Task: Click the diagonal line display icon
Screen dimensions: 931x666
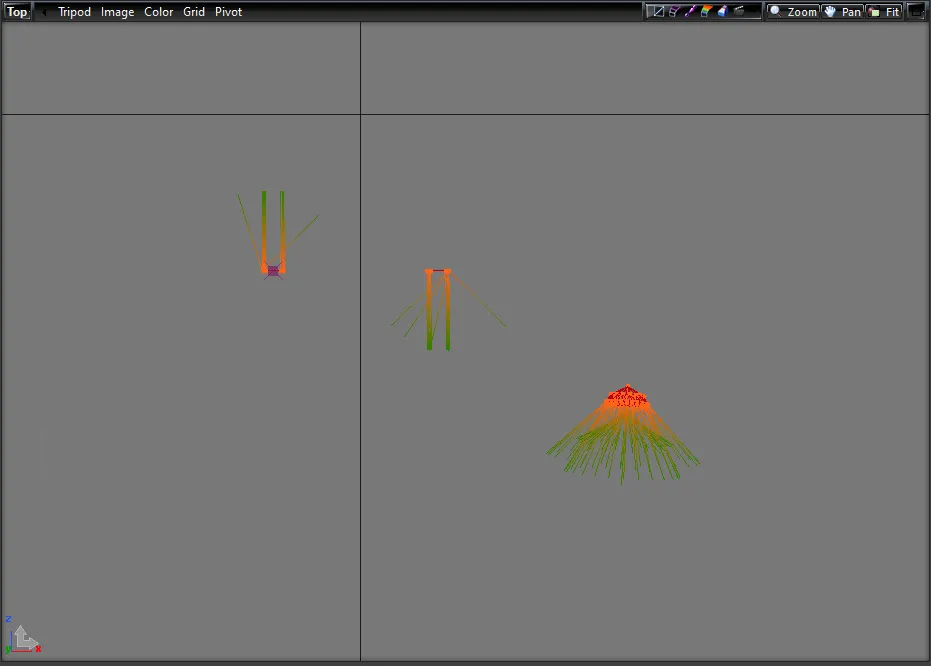Action: [x=656, y=12]
